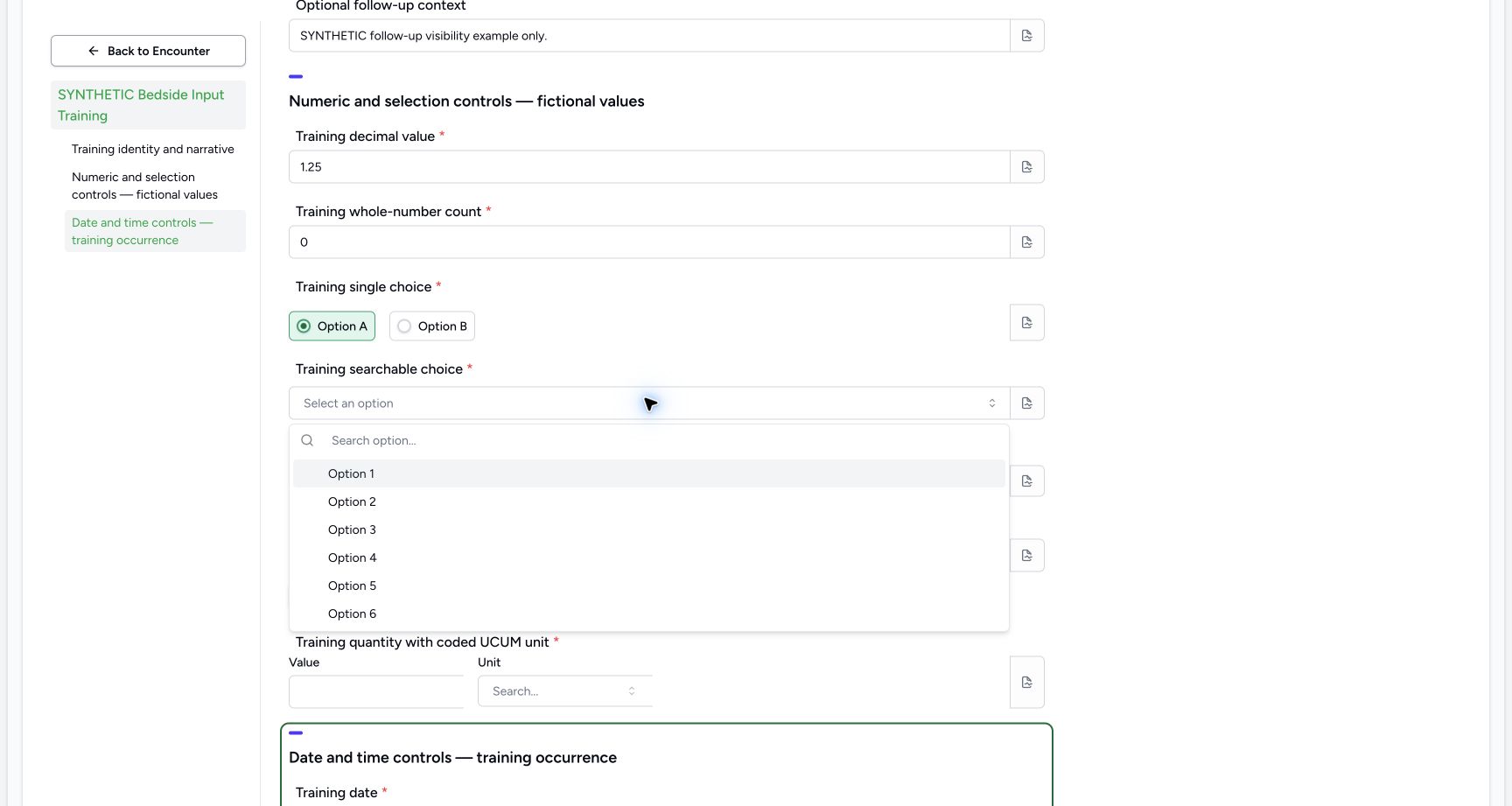Choose Option 1 from the list
Viewport: 1512px width, 806px height.
(649, 473)
